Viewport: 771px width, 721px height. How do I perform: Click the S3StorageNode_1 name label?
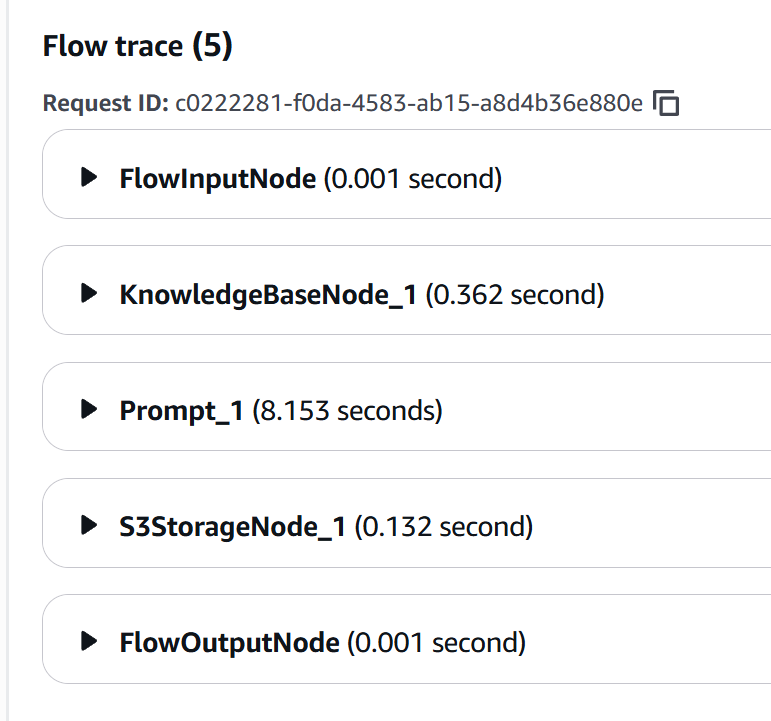click(x=232, y=526)
